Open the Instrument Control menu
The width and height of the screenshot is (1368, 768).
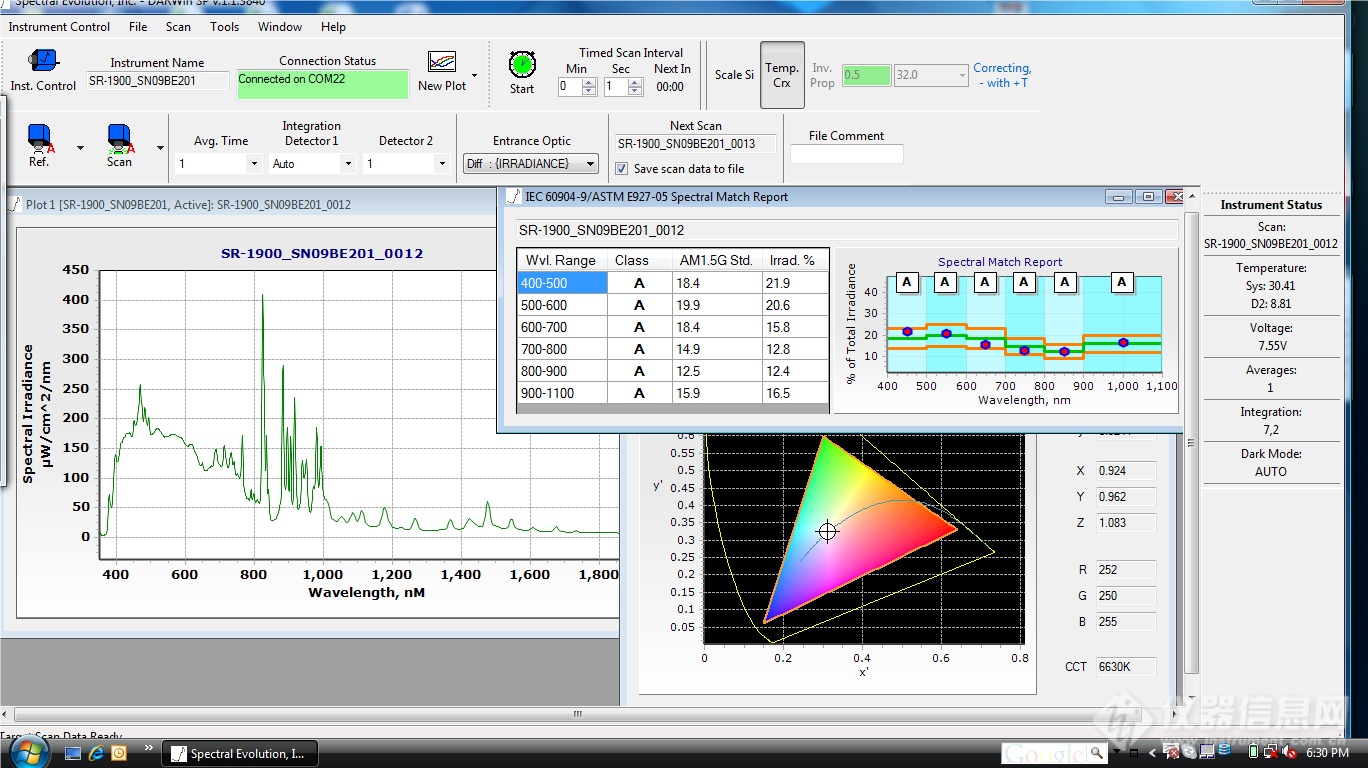click(x=59, y=27)
